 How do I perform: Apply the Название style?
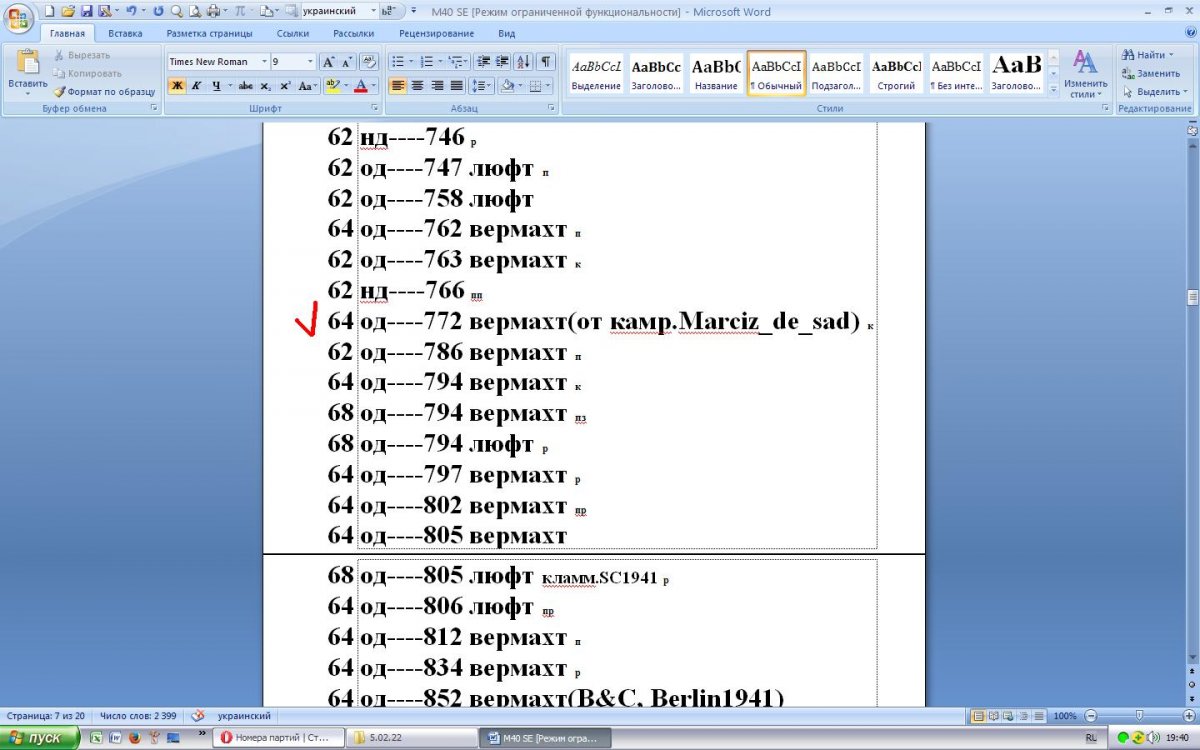click(716, 74)
